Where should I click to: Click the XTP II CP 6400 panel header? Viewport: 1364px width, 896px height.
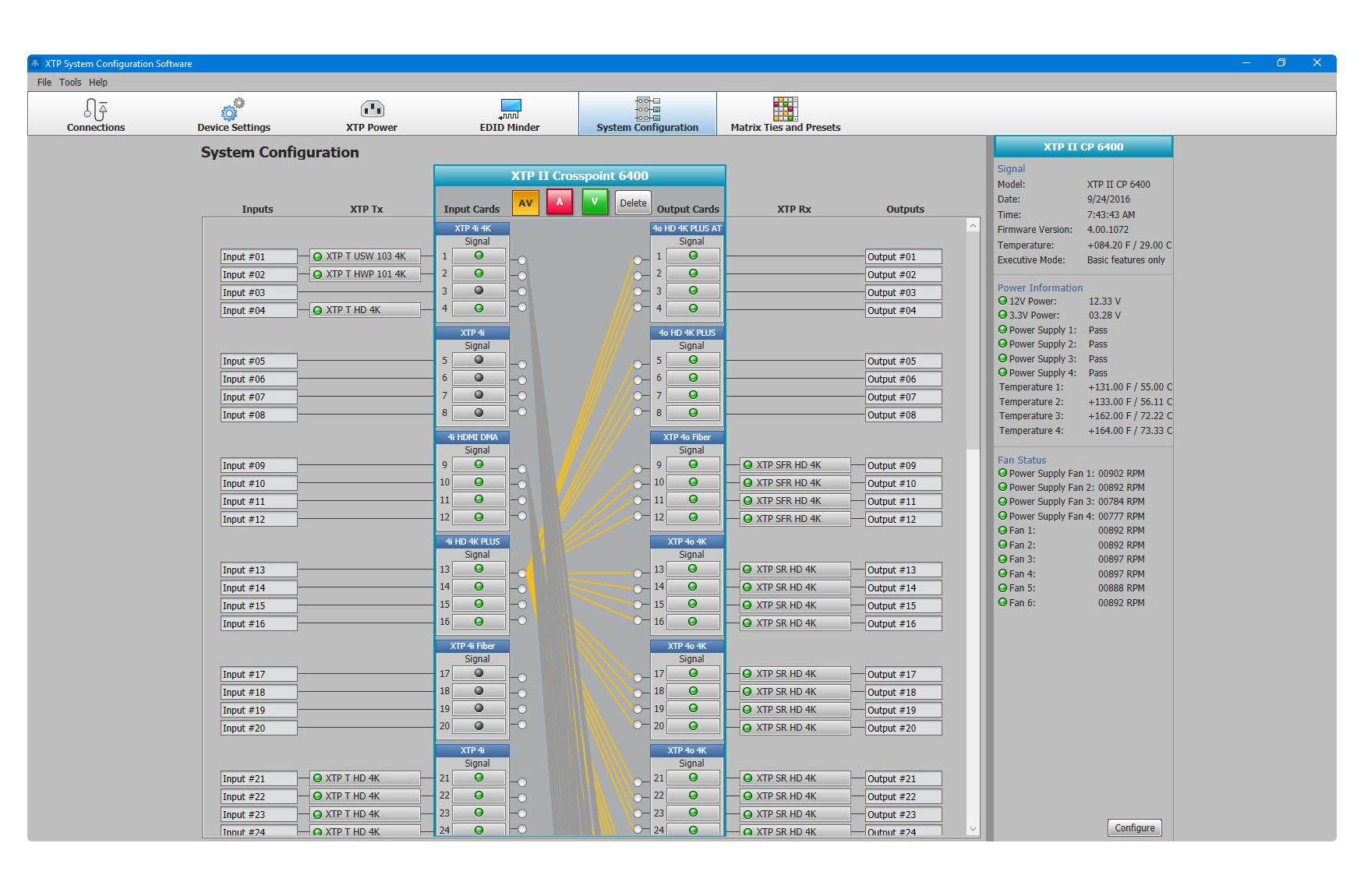pyautogui.click(x=1083, y=146)
